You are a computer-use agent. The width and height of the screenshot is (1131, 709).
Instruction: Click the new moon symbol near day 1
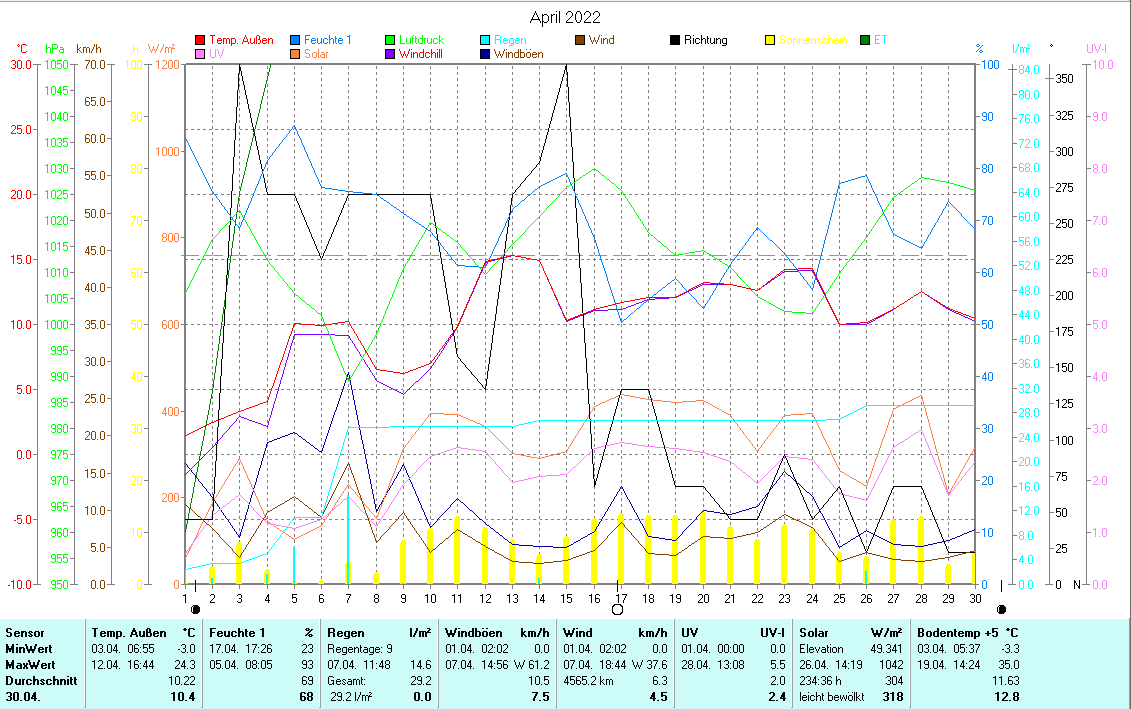tap(195, 609)
